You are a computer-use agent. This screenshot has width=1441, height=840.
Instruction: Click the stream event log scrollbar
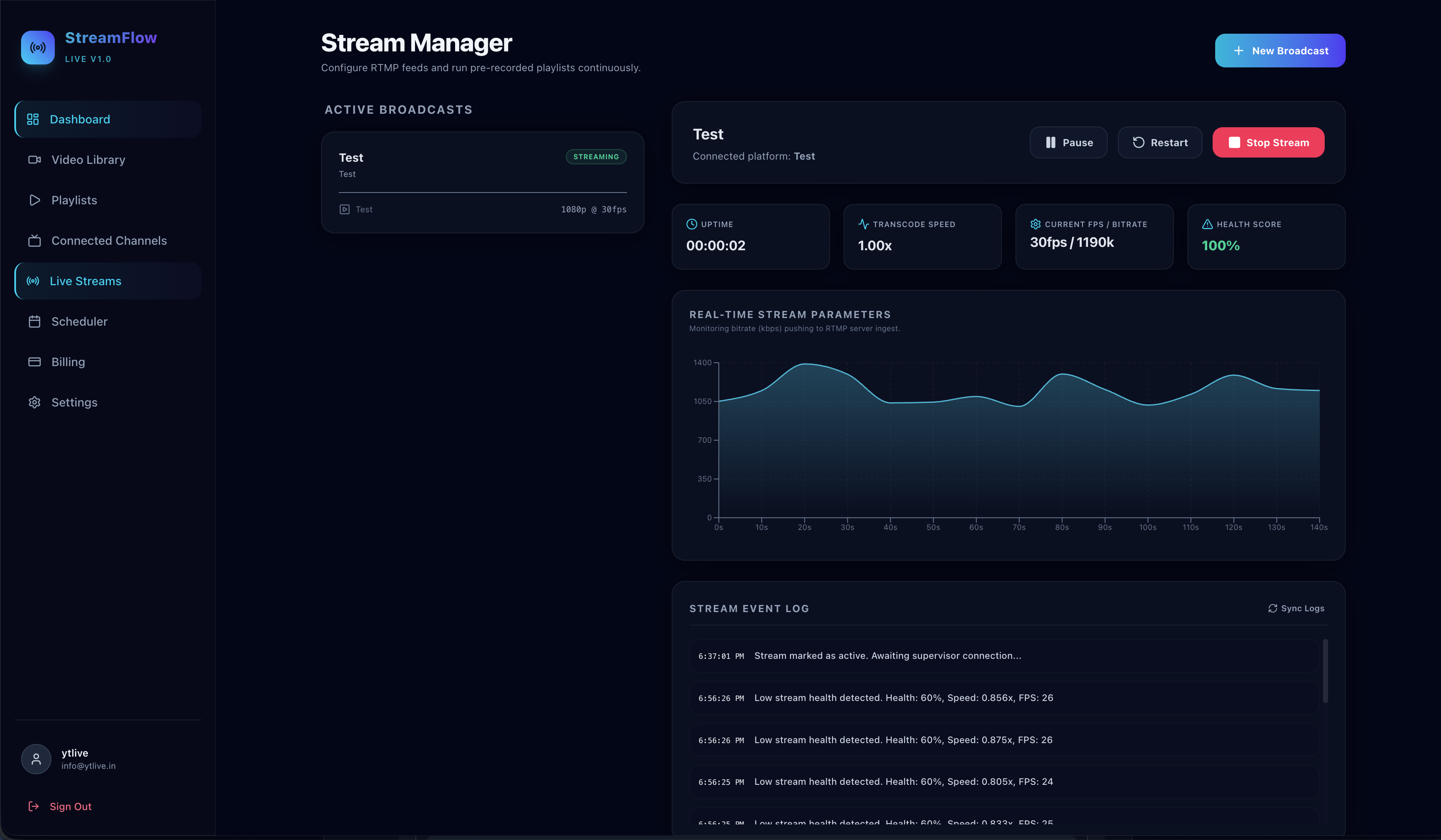(1325, 671)
